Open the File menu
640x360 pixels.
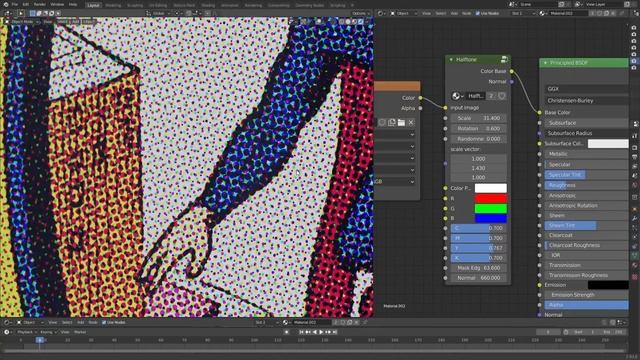[x=15, y=4]
